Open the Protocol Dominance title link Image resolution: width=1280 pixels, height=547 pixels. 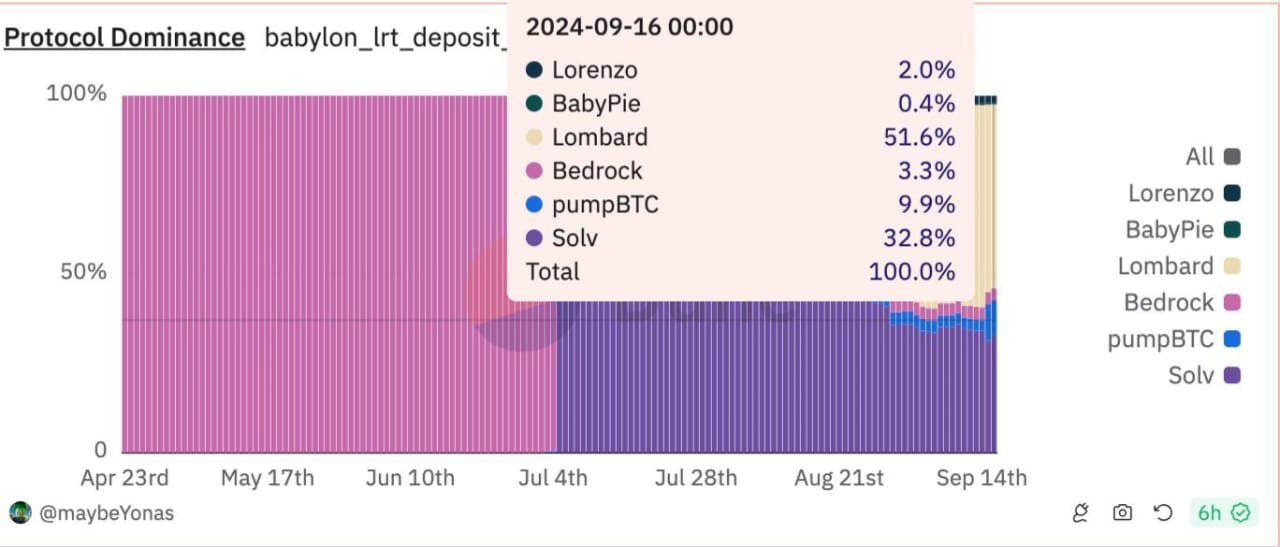pyautogui.click(x=124, y=38)
